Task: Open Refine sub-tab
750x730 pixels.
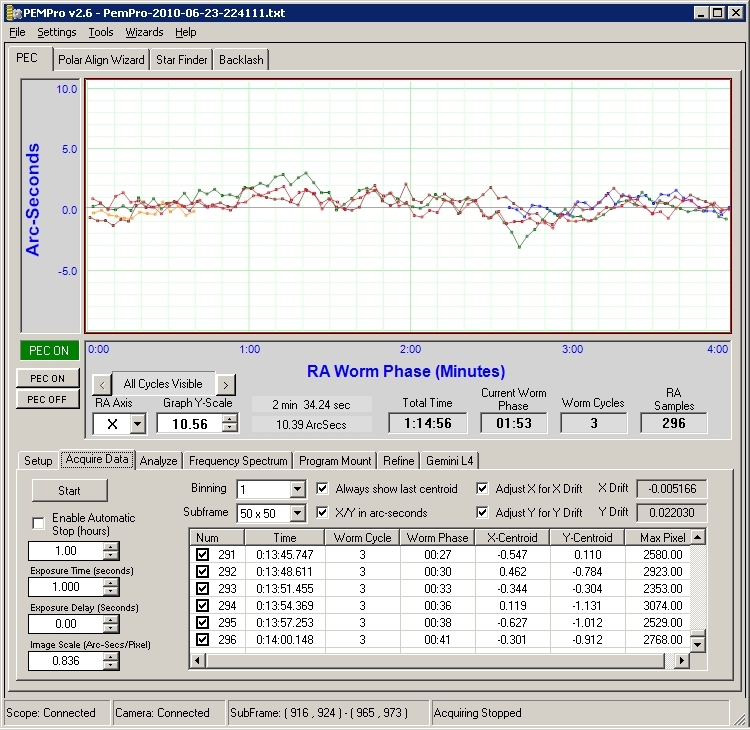Action: pos(398,461)
